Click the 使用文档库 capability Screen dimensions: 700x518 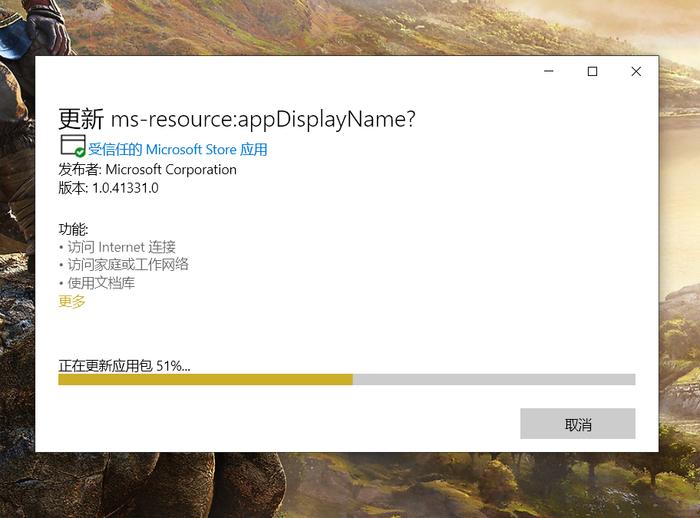point(101,283)
